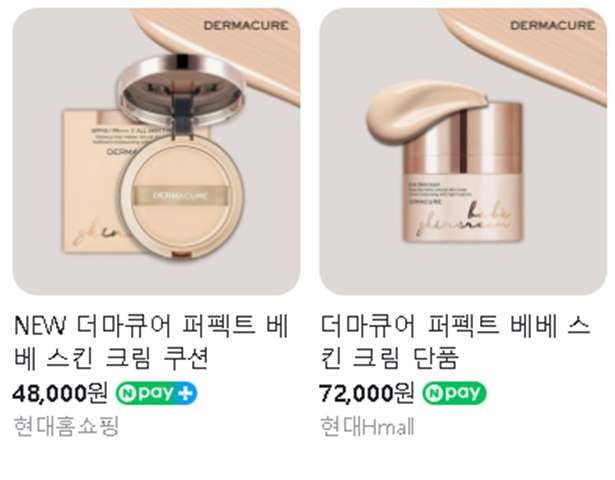Select the 48,000원 price
615x480 pixels.
point(60,393)
